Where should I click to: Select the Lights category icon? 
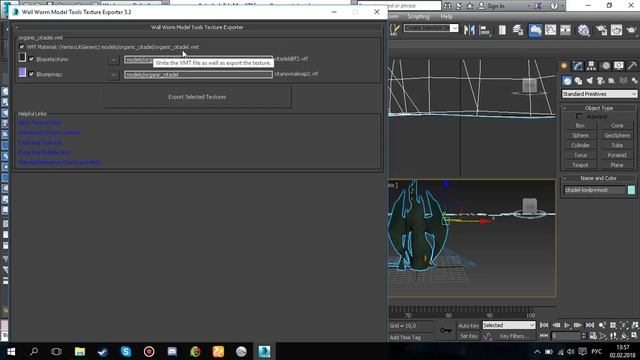point(590,81)
